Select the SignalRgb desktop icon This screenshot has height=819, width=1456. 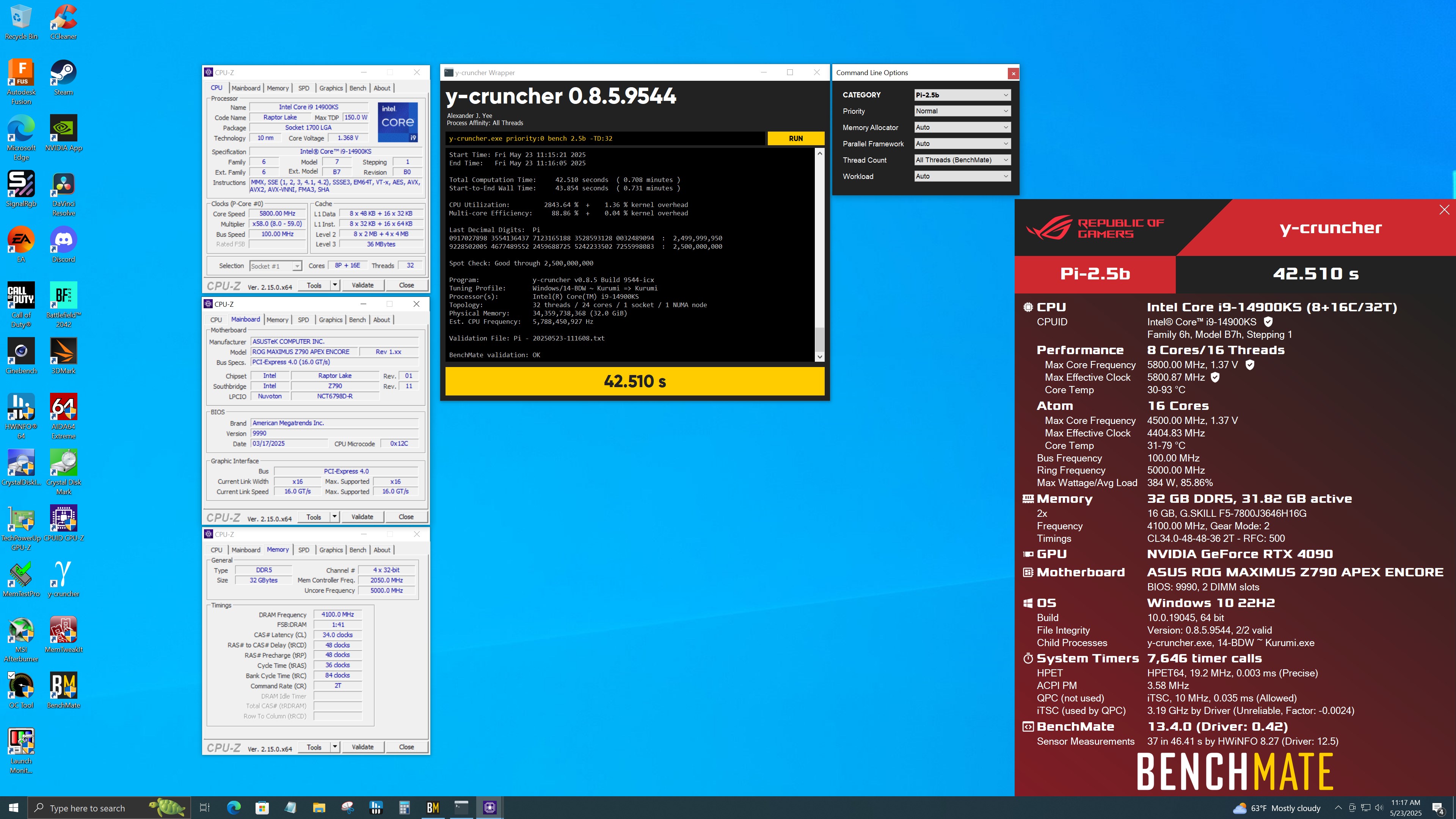coord(21,189)
